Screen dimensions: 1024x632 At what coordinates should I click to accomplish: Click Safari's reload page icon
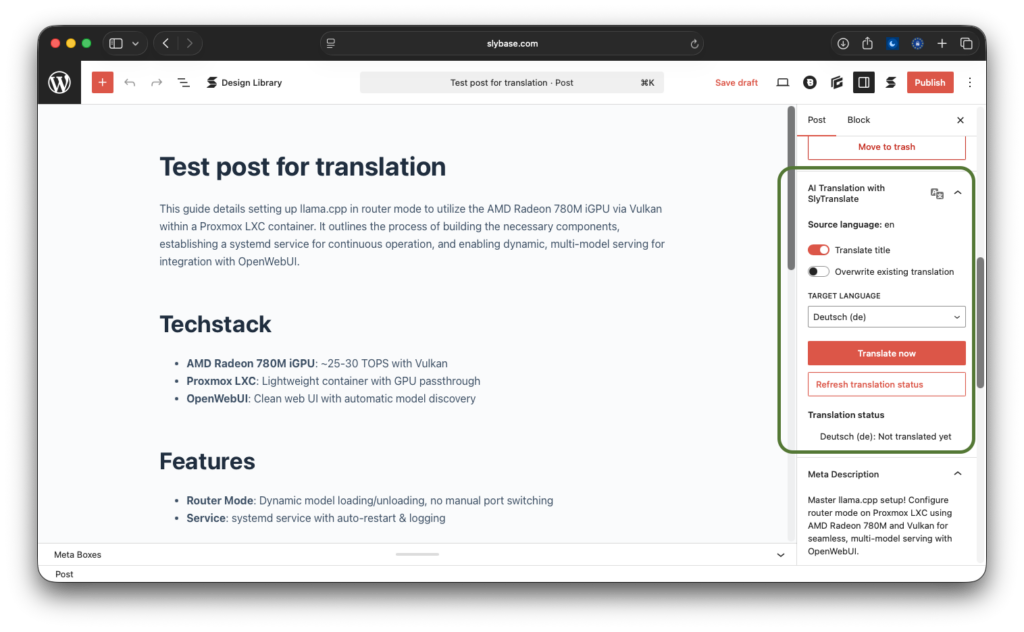pyautogui.click(x=694, y=44)
